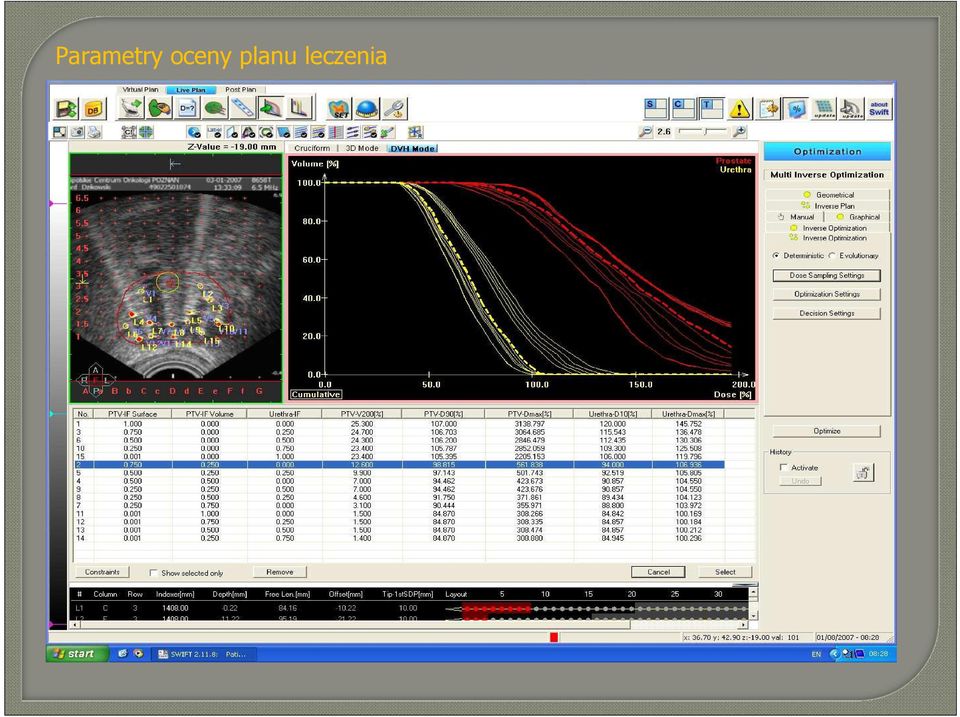The width and height of the screenshot is (960, 717).
Task: Open the about Swift icon
Action: (x=879, y=109)
